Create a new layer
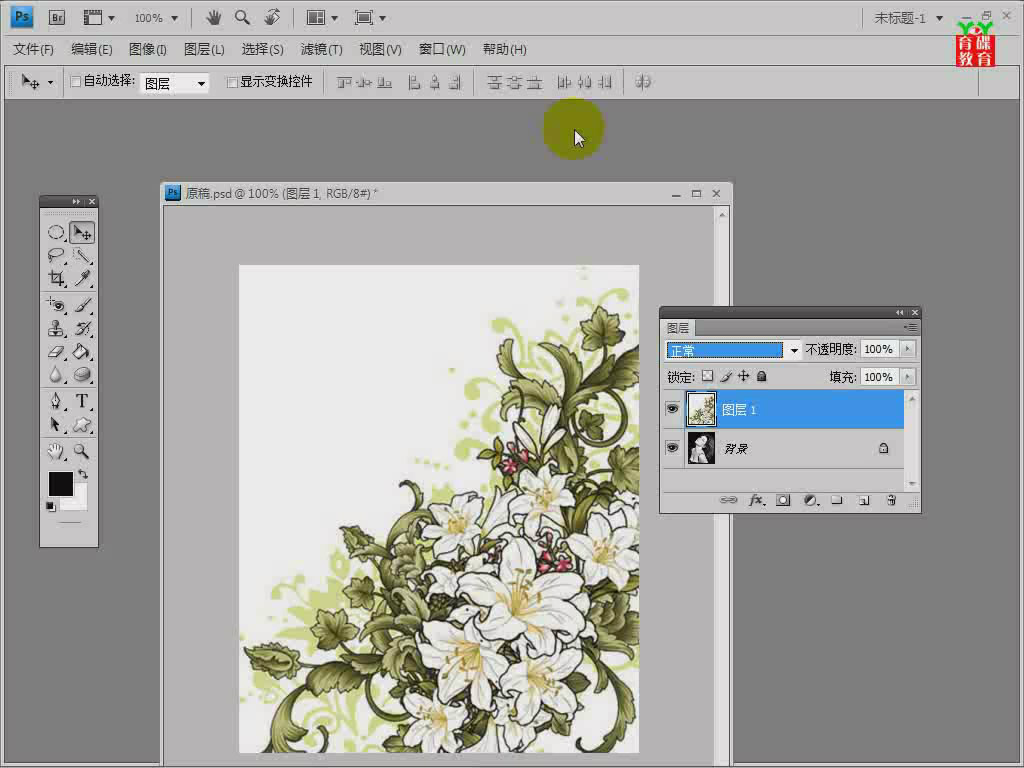The width and height of the screenshot is (1024, 768). pyautogui.click(x=864, y=500)
